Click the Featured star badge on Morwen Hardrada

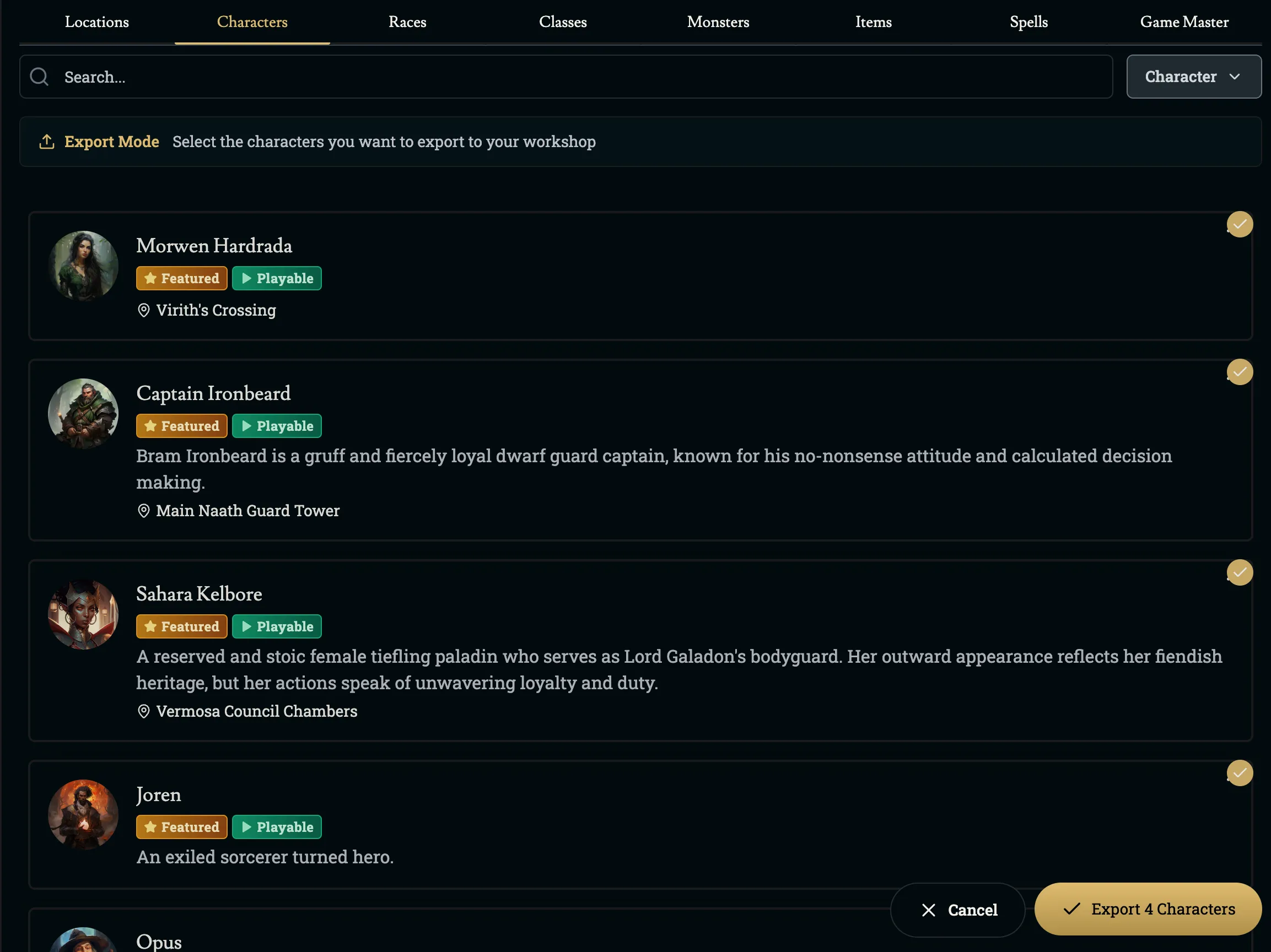(x=181, y=278)
